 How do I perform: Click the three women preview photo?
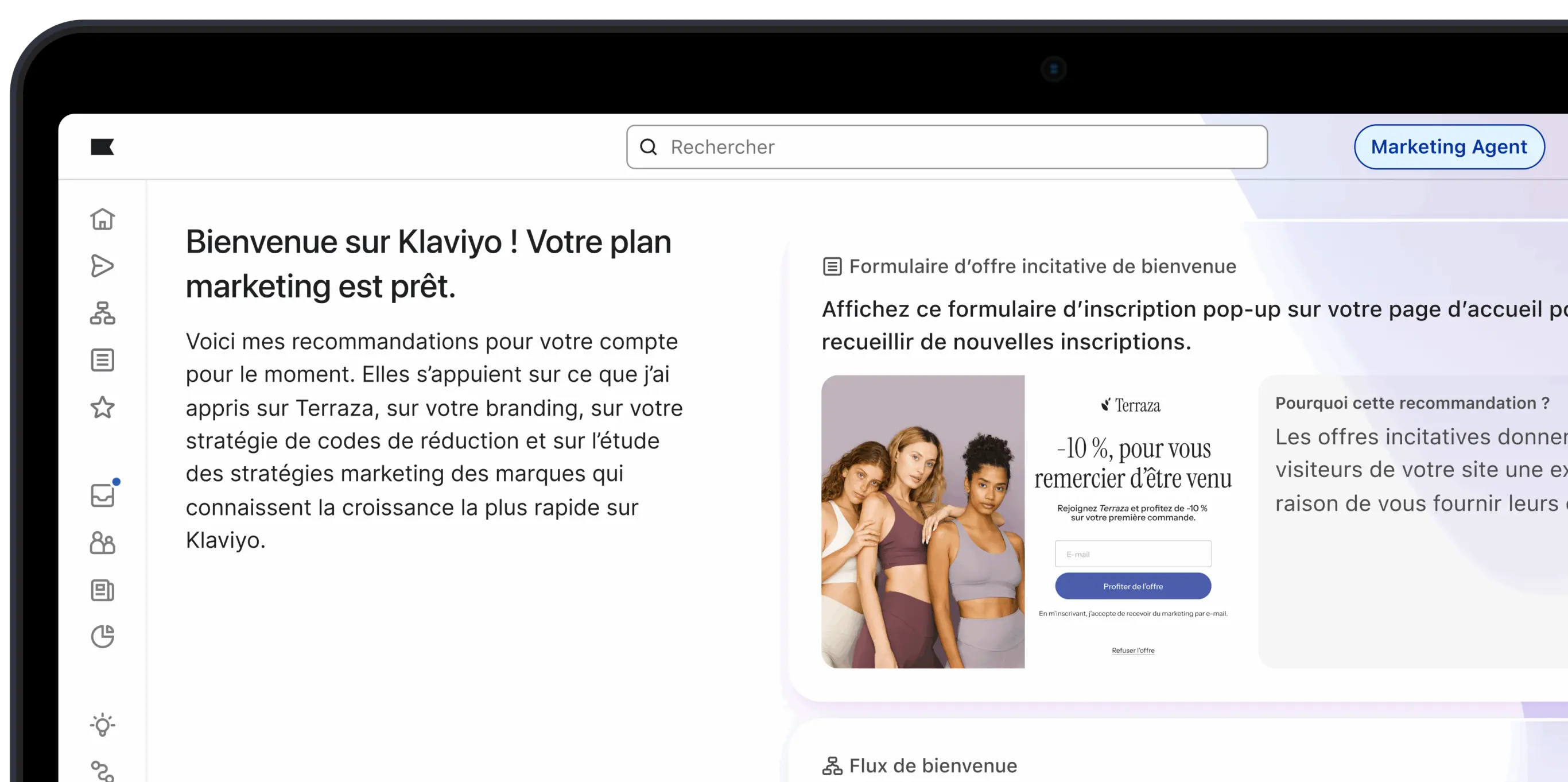click(x=923, y=521)
